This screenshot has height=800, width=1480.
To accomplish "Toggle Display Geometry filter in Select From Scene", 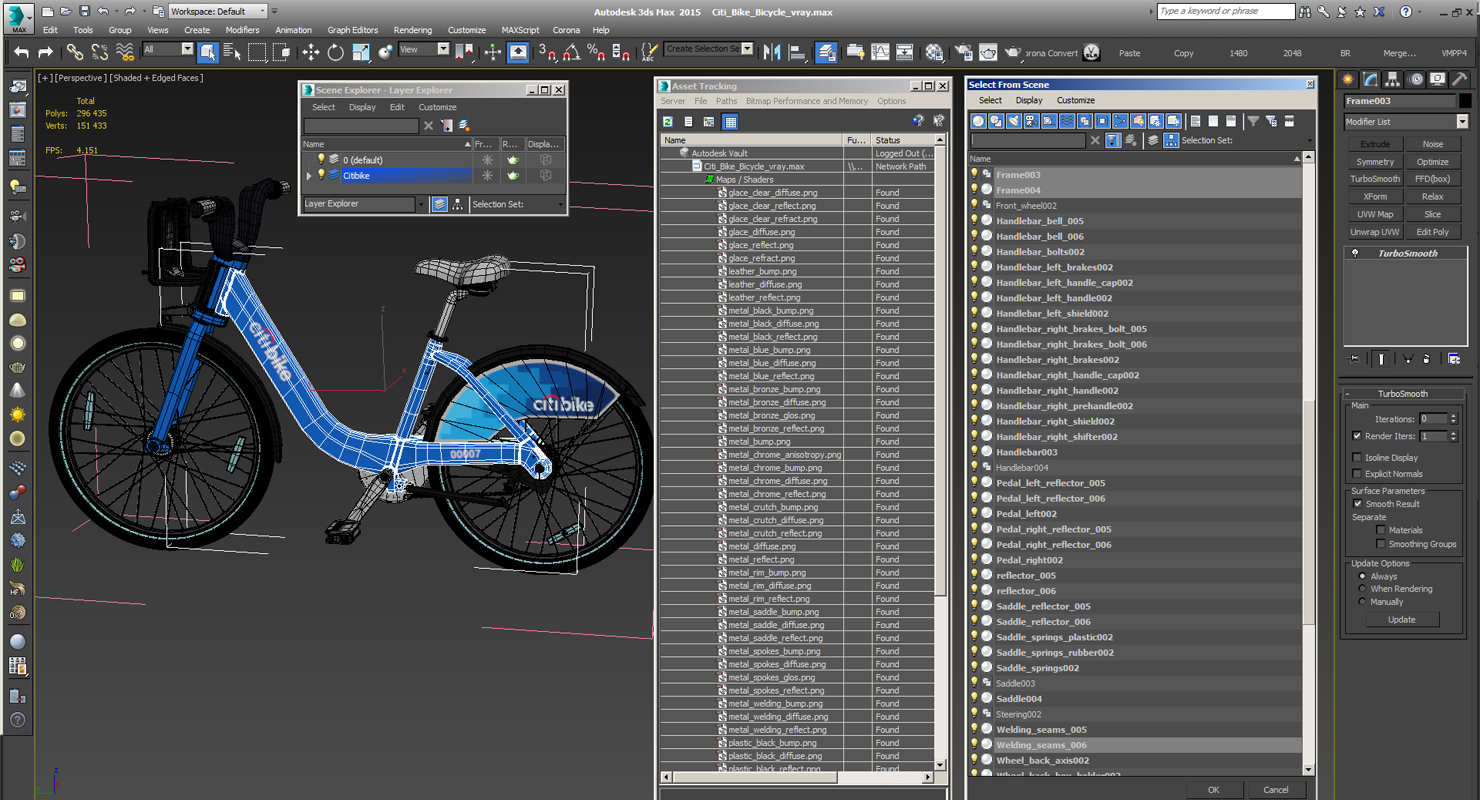I will point(979,121).
